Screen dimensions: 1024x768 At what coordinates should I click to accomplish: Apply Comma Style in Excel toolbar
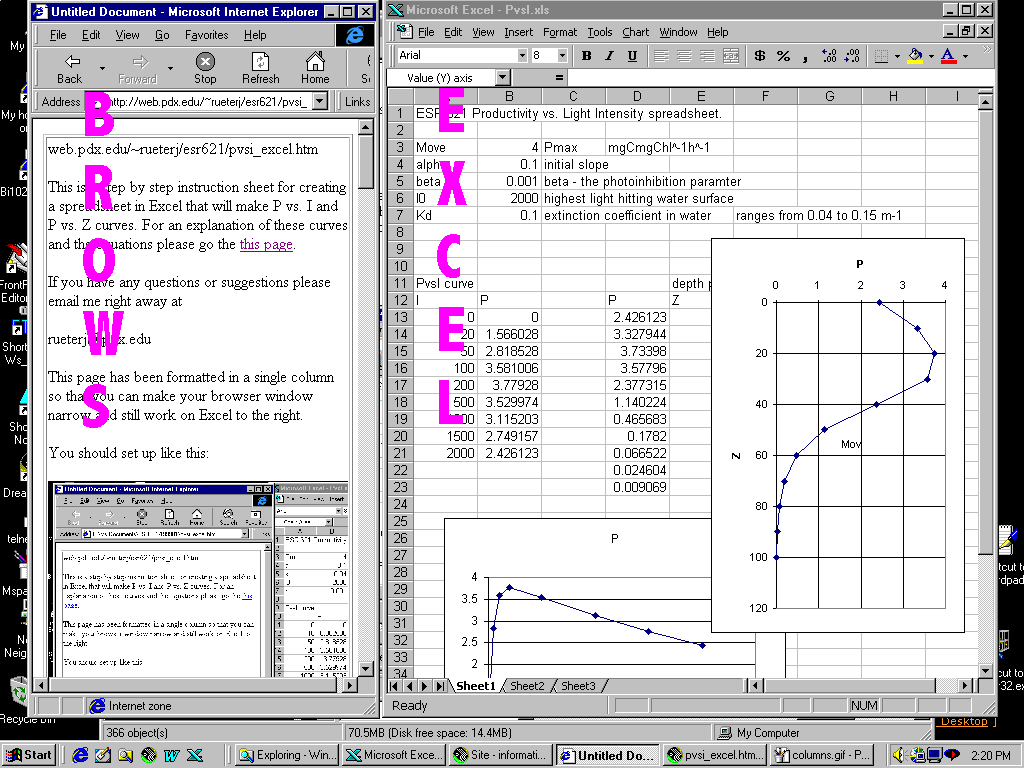coord(805,56)
